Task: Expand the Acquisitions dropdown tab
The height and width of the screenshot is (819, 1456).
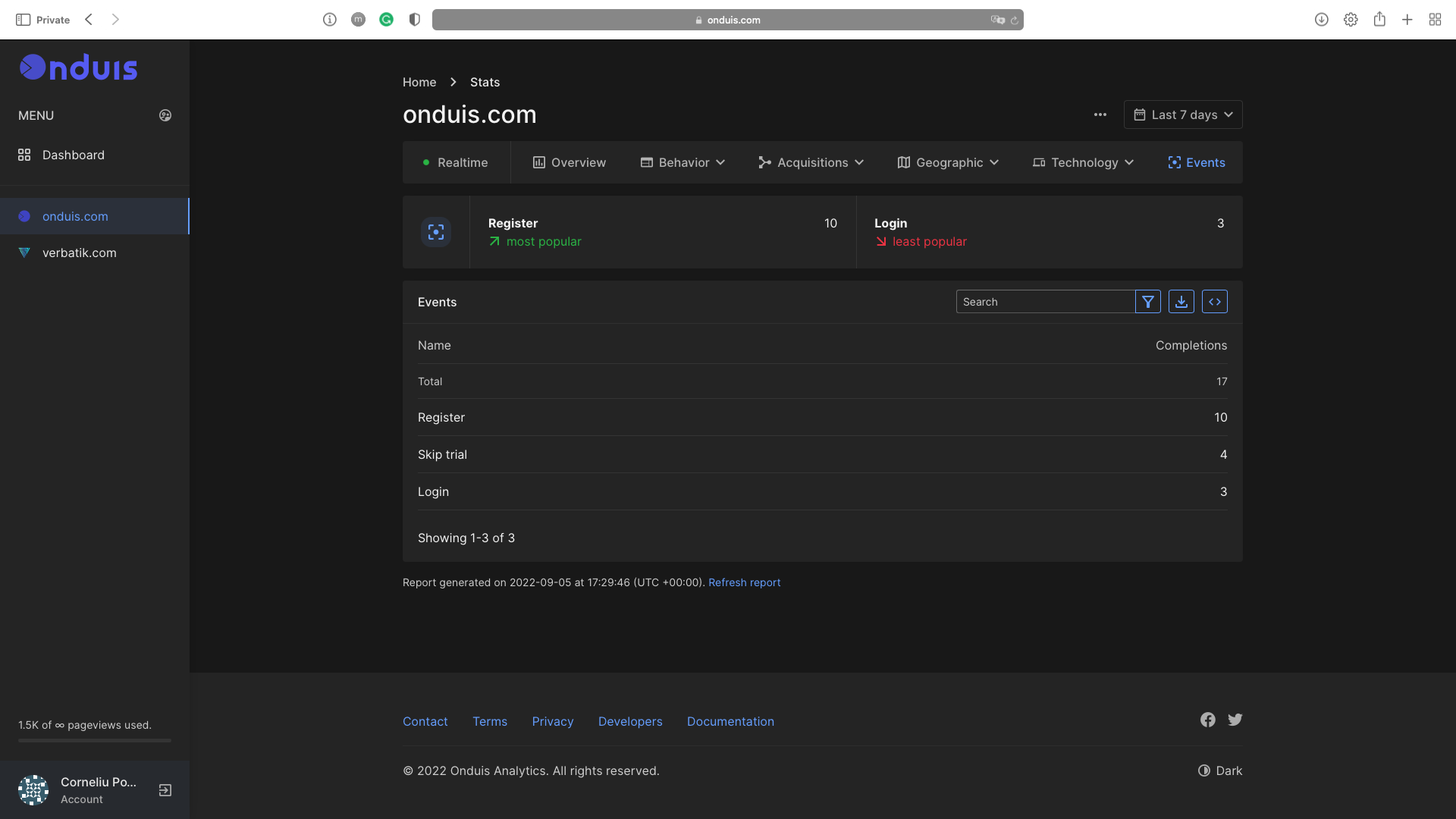Action: [x=811, y=162]
